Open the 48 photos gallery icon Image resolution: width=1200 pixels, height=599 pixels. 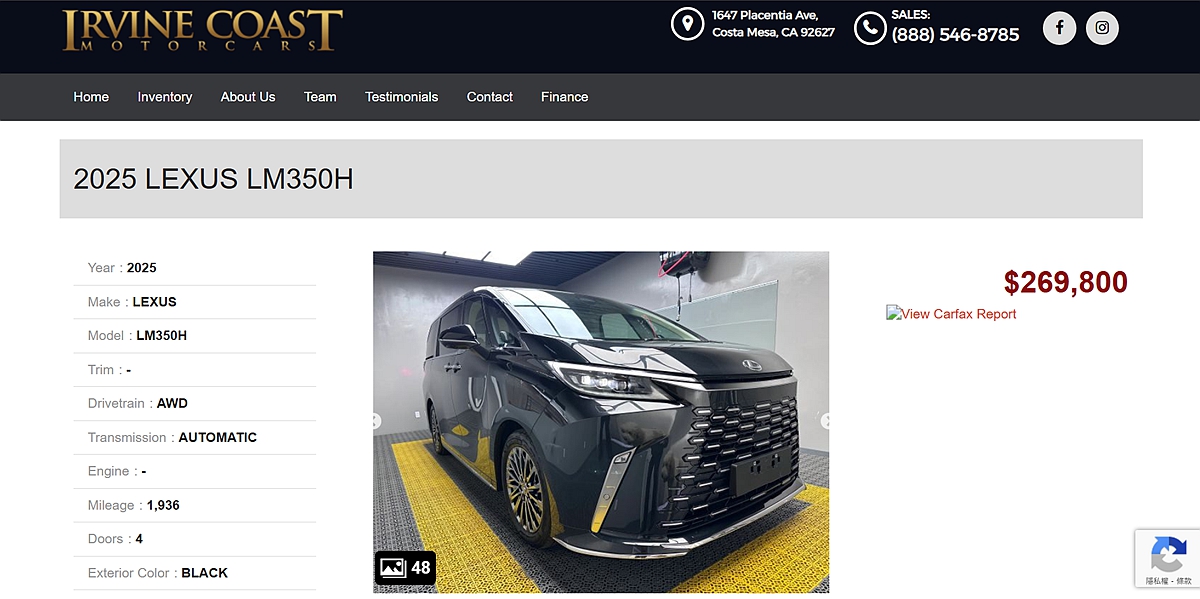point(405,568)
